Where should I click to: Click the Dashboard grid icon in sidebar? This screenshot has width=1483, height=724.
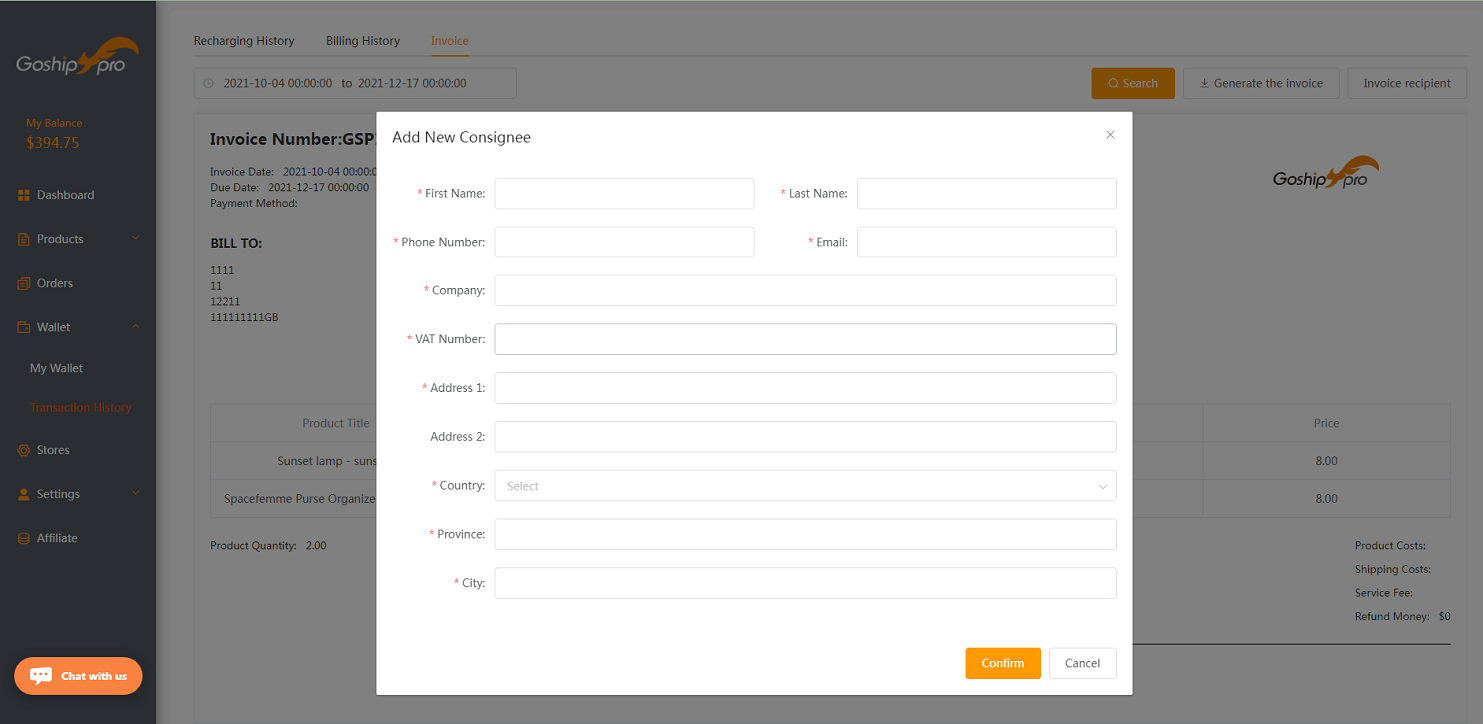pyautogui.click(x=24, y=195)
